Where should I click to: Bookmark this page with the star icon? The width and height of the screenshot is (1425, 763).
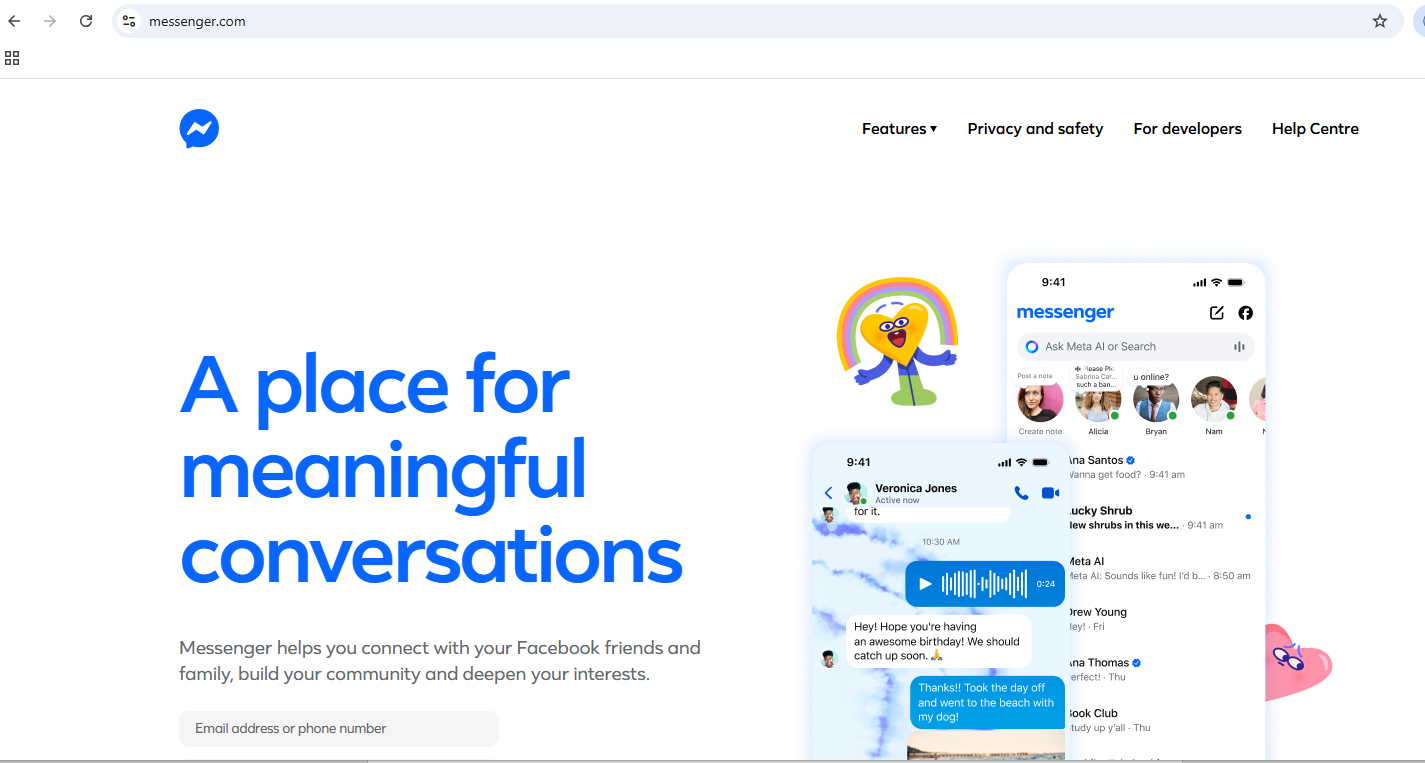click(1380, 21)
